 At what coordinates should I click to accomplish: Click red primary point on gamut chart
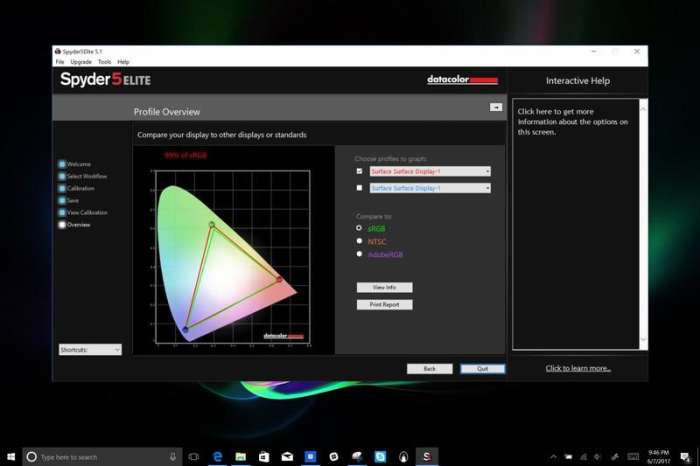pyautogui.click(x=279, y=279)
